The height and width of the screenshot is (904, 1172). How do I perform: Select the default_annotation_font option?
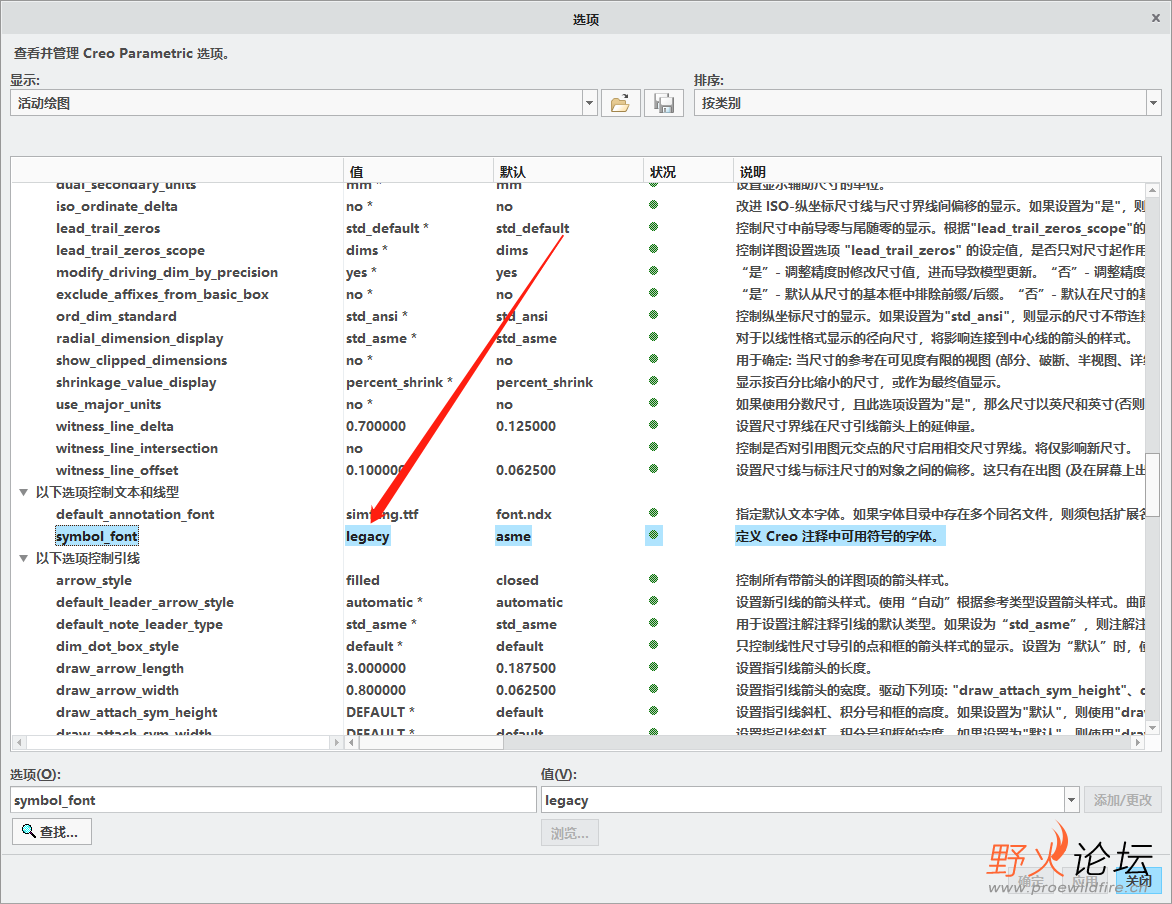coord(135,514)
